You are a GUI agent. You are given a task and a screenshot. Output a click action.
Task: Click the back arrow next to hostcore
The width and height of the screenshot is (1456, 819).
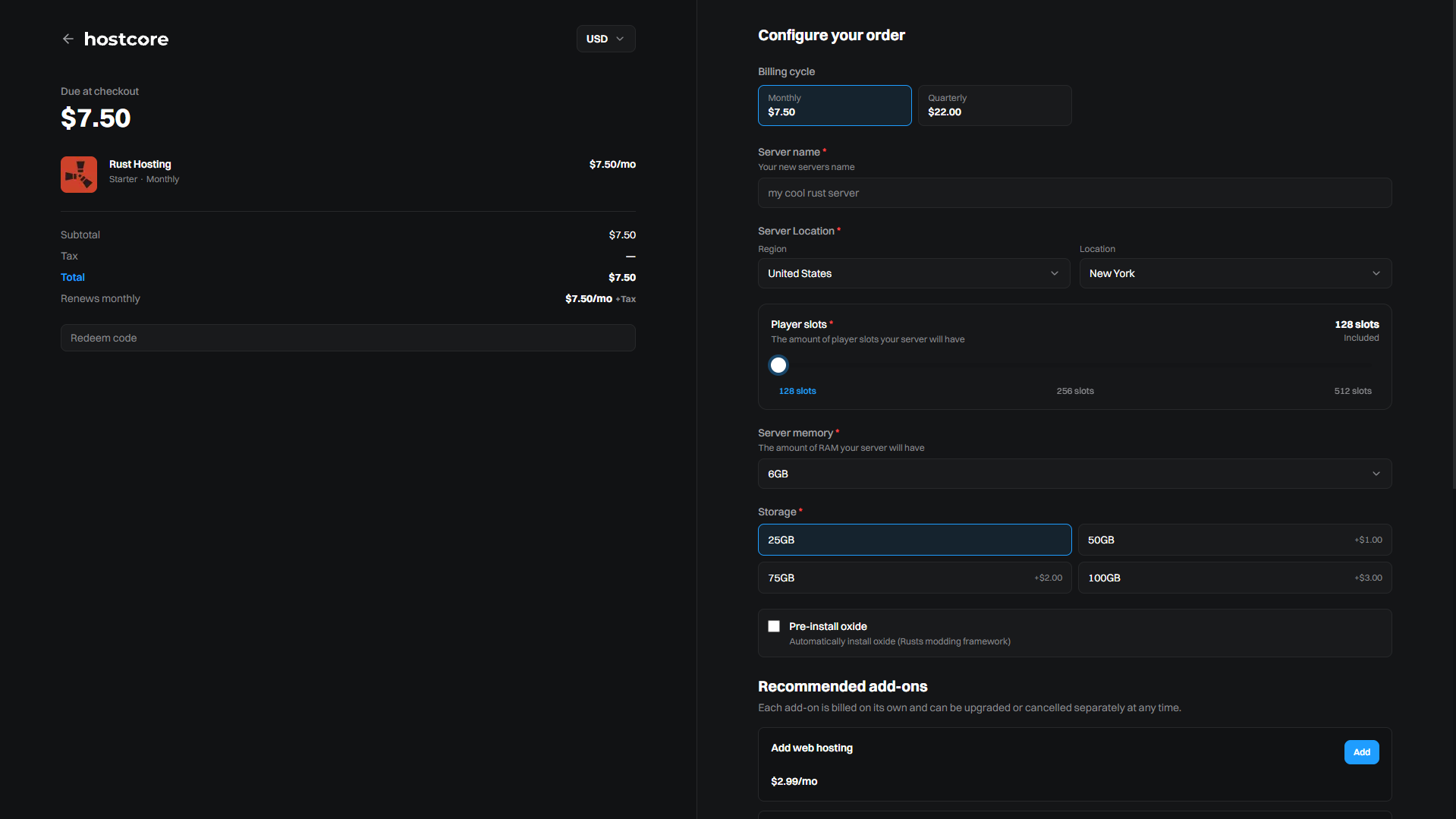click(68, 39)
